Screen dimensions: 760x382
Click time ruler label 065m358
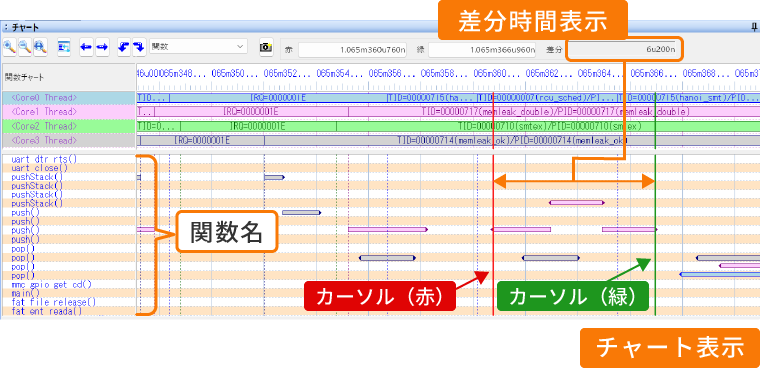(444, 74)
